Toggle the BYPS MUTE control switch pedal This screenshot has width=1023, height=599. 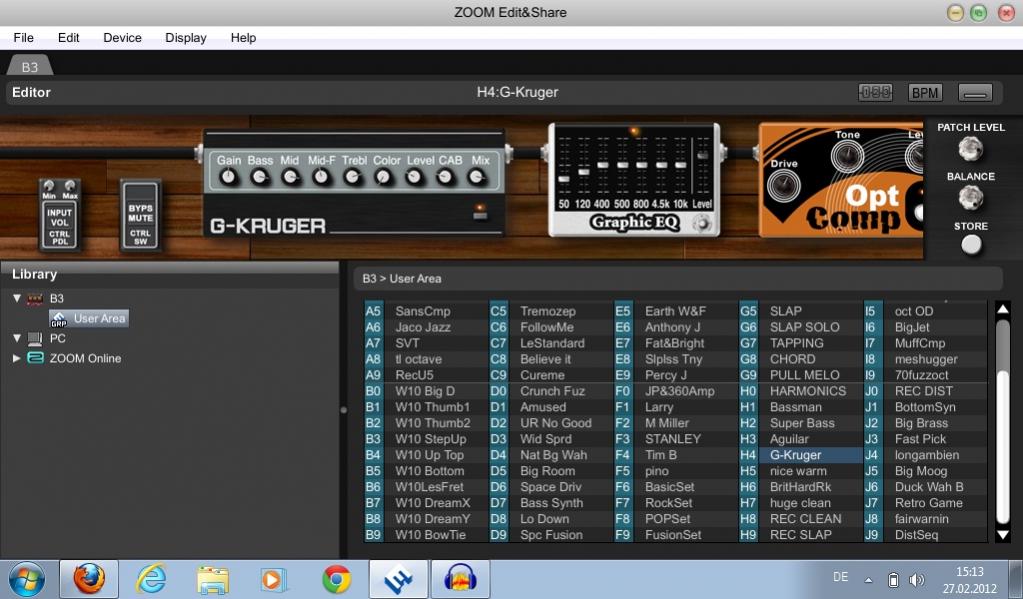140,215
